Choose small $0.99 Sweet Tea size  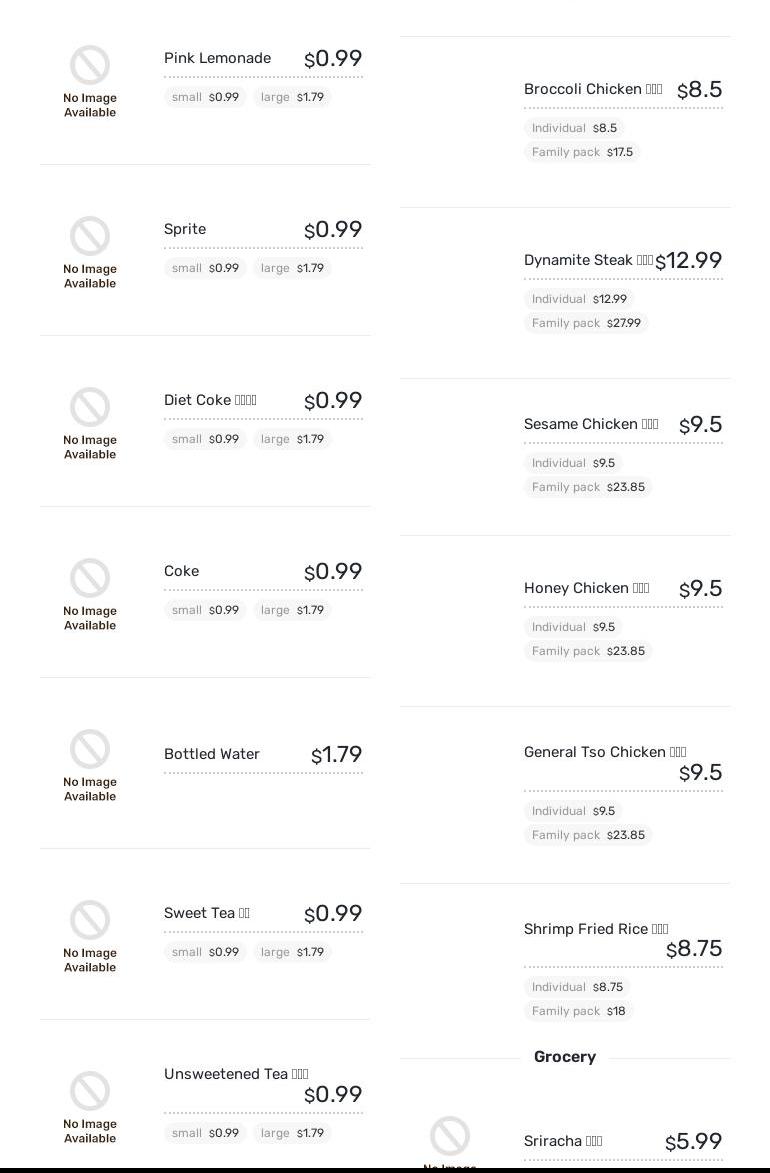click(x=205, y=952)
